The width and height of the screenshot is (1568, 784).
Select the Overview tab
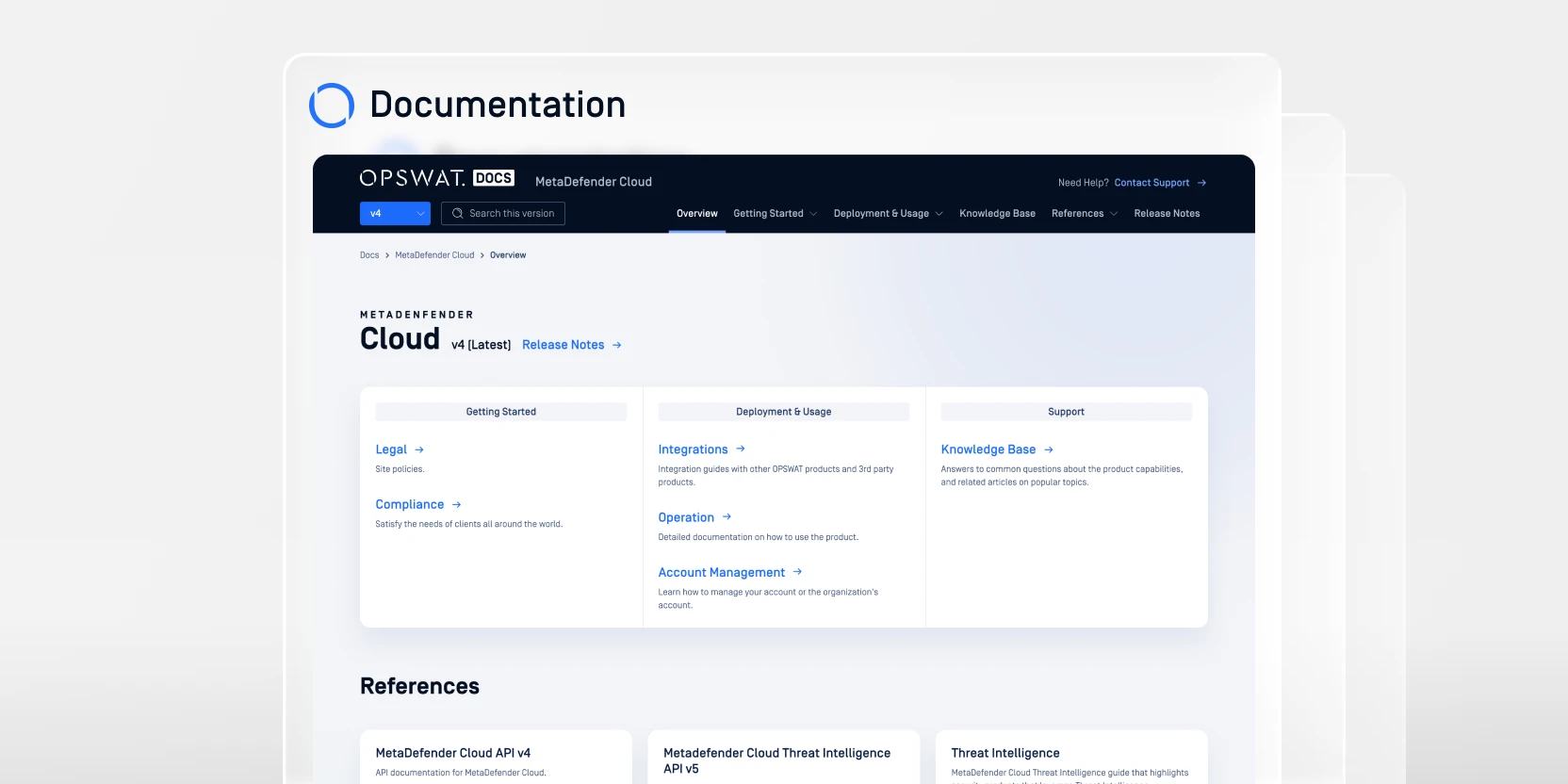[696, 214]
